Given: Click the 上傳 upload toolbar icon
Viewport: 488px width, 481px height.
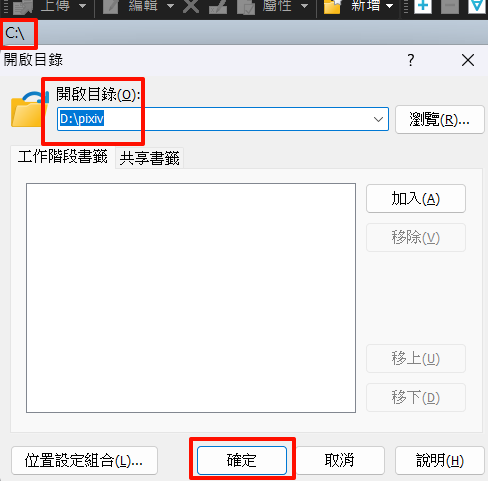Looking at the screenshot, I should [x=23, y=7].
